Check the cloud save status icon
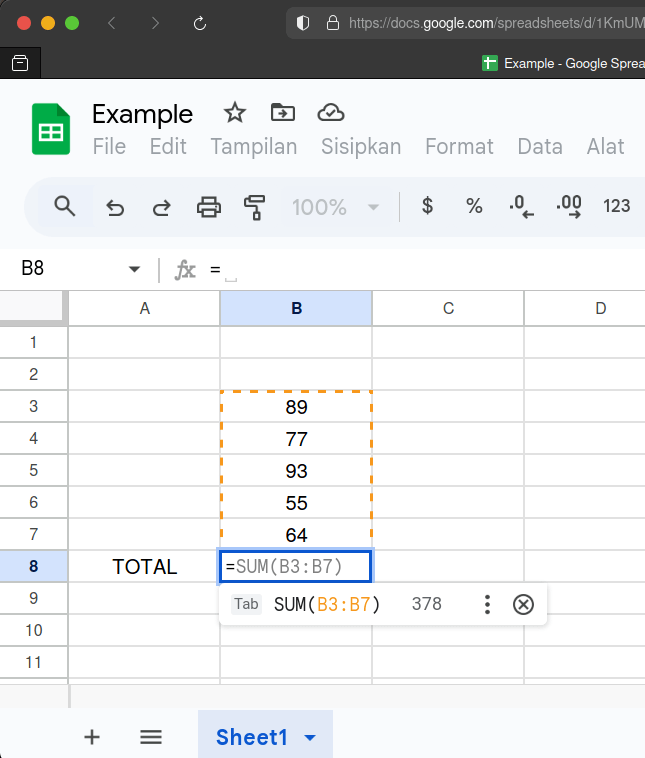Viewport: 645px width, 758px height. (x=331, y=113)
